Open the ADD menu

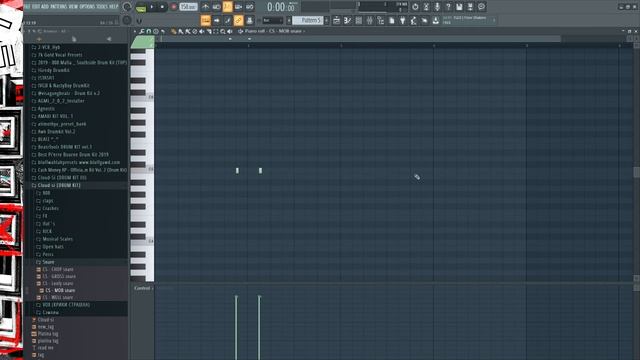pyautogui.click(x=44, y=7)
